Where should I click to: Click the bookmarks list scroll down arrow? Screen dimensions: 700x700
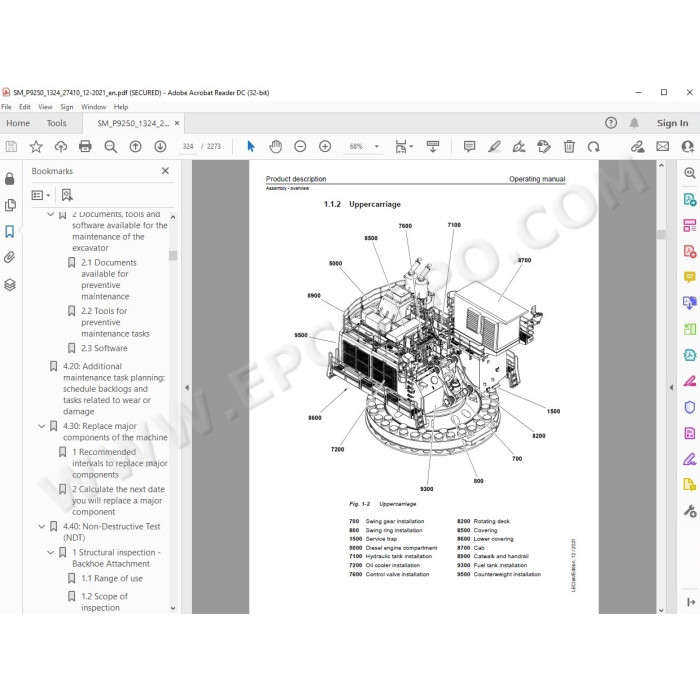pos(173,608)
